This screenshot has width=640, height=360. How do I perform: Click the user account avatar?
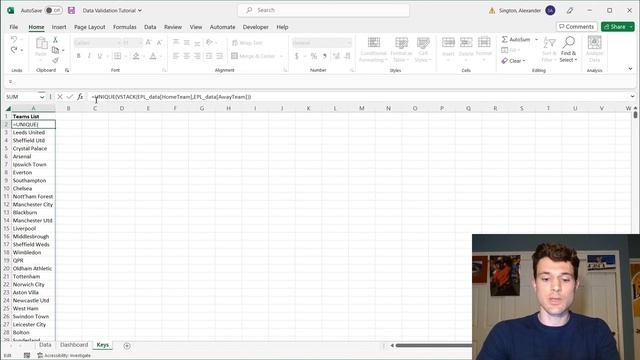[550, 10]
